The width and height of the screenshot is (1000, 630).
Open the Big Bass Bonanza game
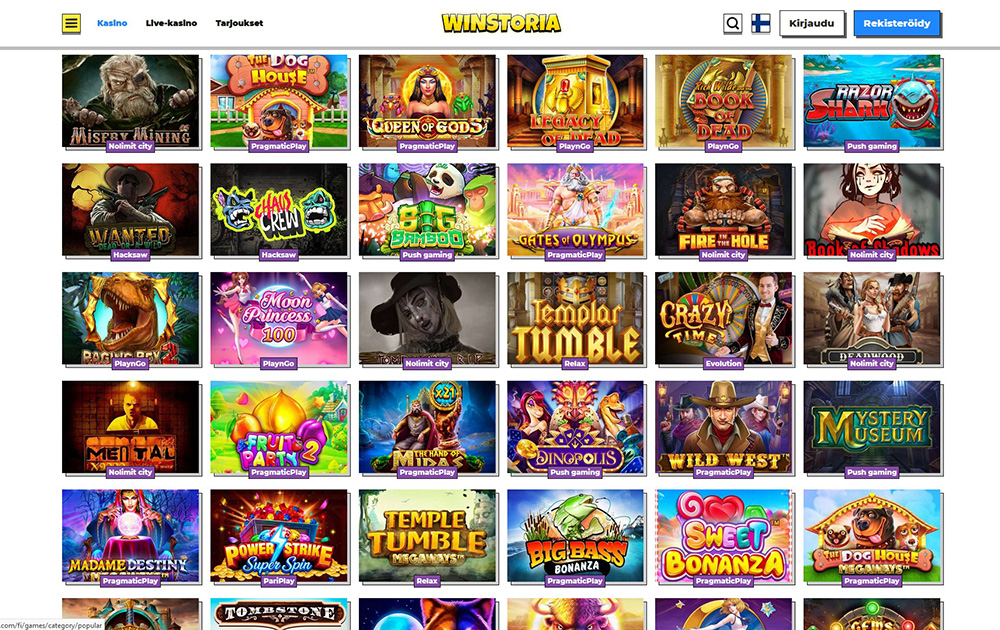pyautogui.click(x=575, y=536)
